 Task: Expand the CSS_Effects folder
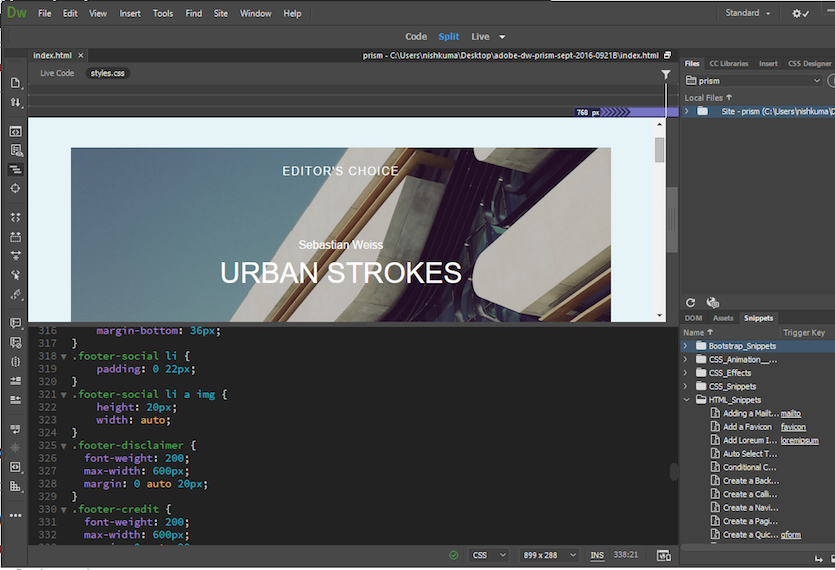click(686, 373)
